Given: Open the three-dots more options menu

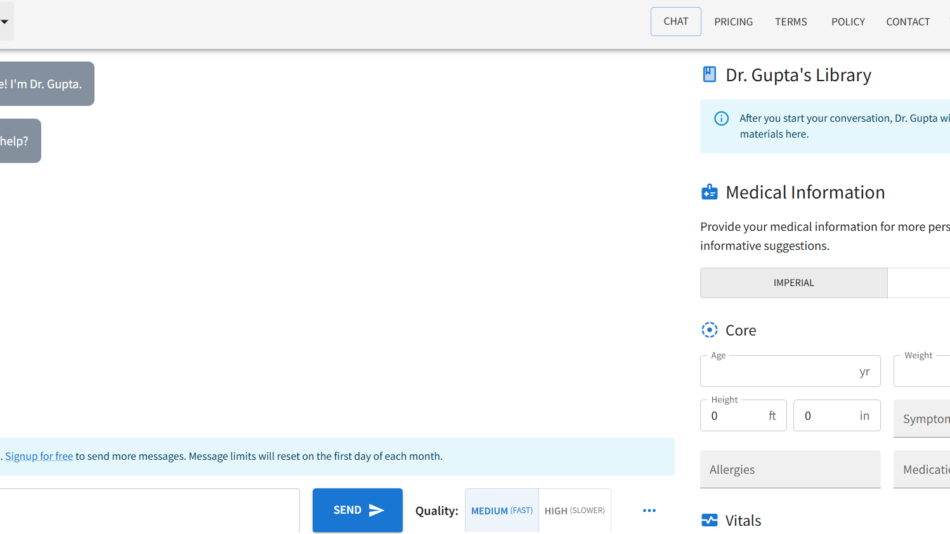Looking at the screenshot, I should click(649, 511).
